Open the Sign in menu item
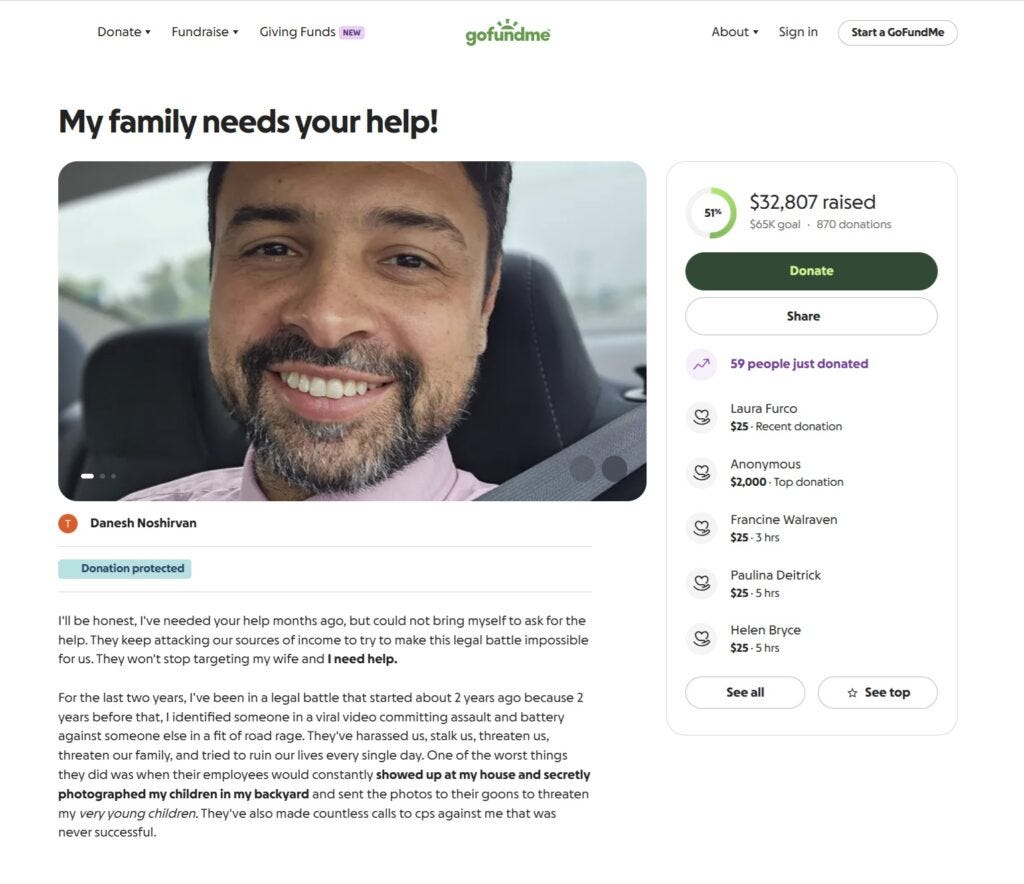 [797, 31]
